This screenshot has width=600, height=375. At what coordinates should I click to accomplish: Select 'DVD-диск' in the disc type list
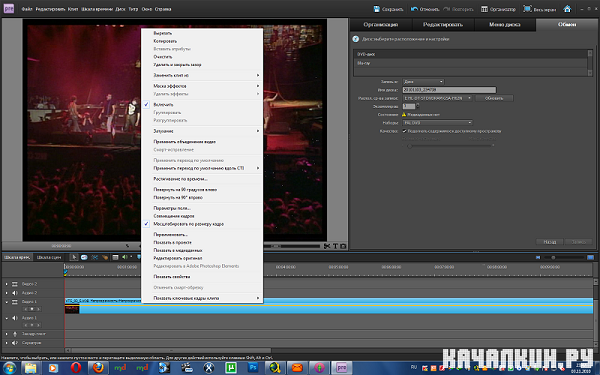click(x=470, y=54)
